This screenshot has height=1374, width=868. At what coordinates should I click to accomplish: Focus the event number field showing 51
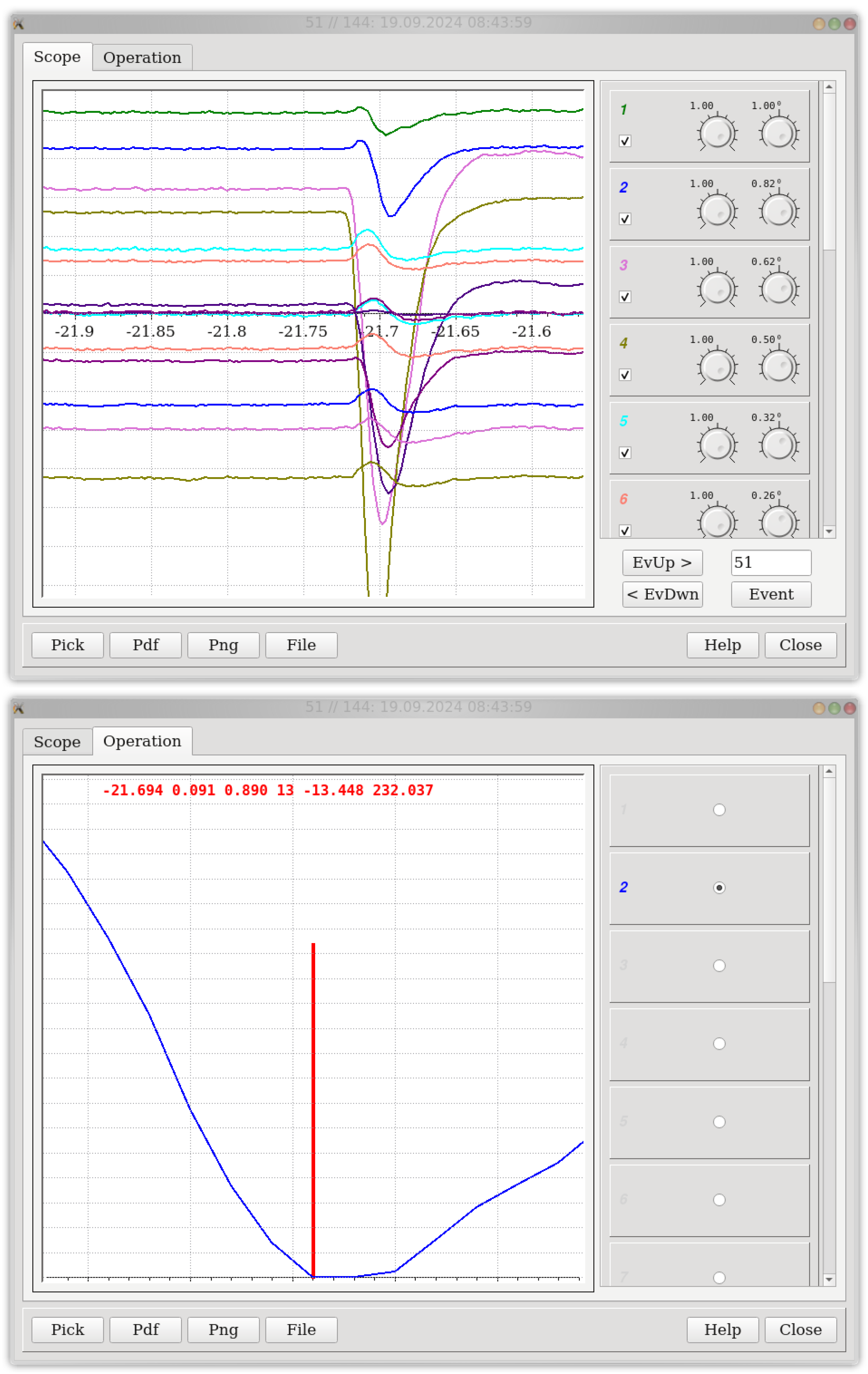tap(771, 563)
